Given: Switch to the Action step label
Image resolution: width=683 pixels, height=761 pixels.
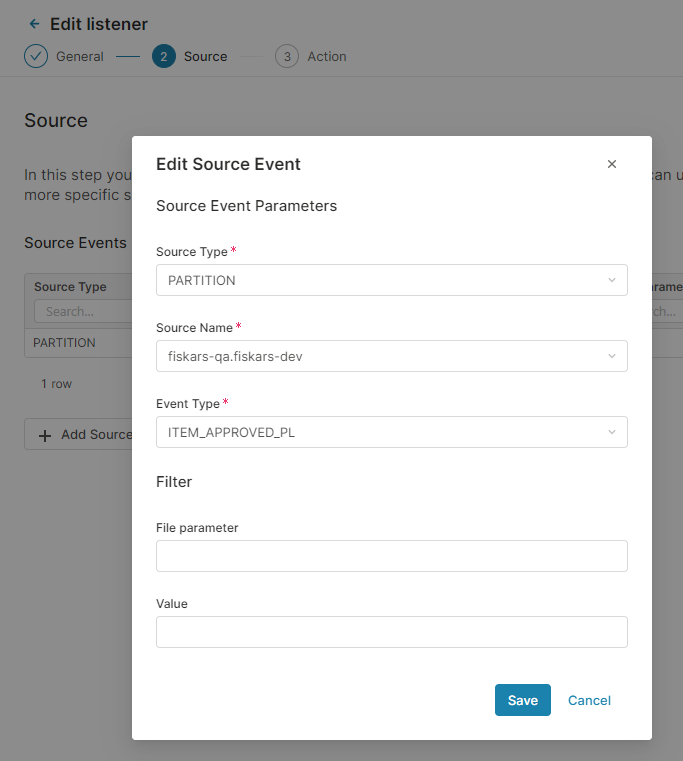Looking at the screenshot, I should point(326,56).
